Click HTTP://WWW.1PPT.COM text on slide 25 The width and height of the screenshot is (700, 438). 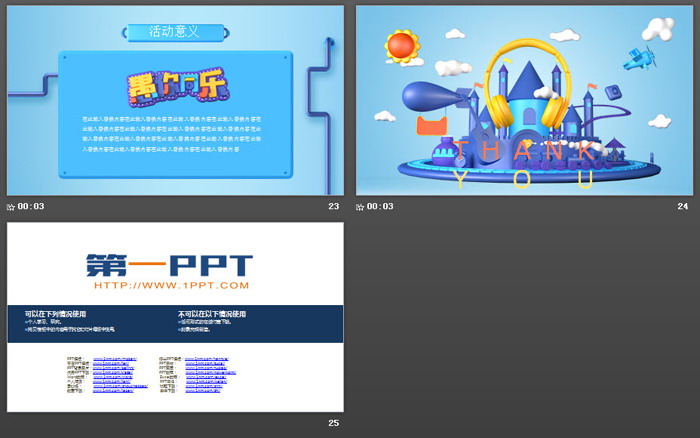(171, 285)
